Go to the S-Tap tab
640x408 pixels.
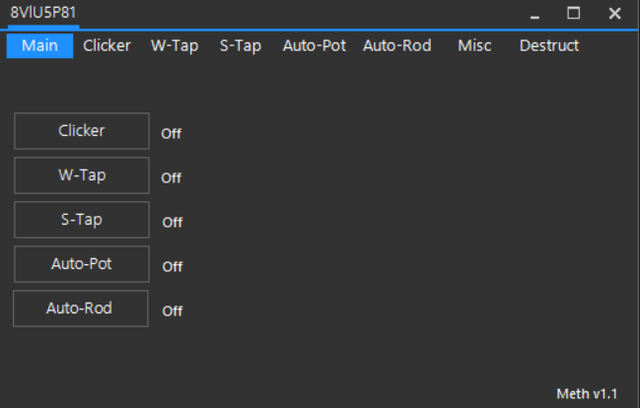coord(240,46)
